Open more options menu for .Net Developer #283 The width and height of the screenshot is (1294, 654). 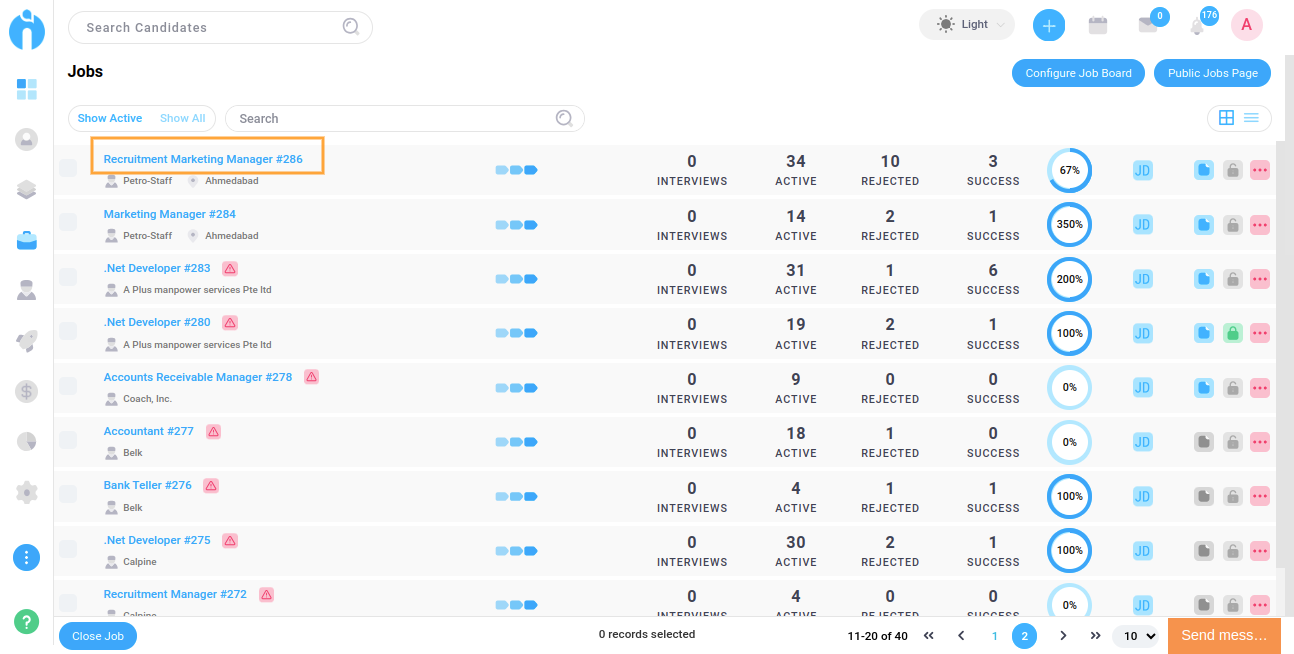coord(1259,279)
